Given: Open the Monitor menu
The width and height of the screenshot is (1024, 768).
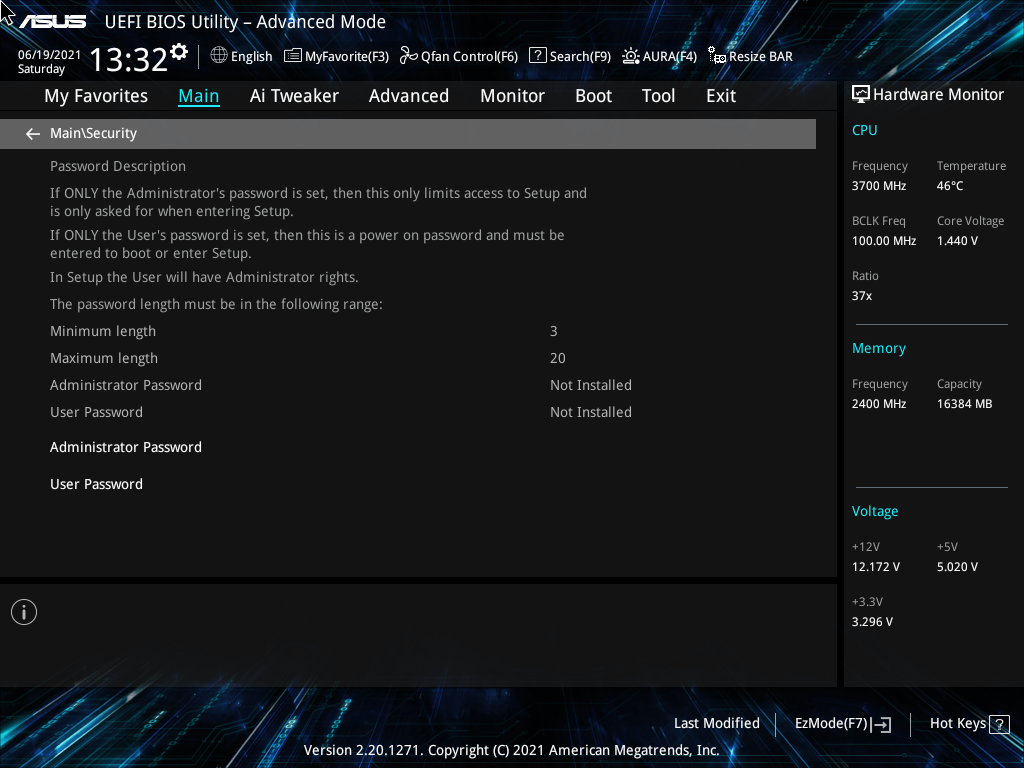Looking at the screenshot, I should point(512,95).
